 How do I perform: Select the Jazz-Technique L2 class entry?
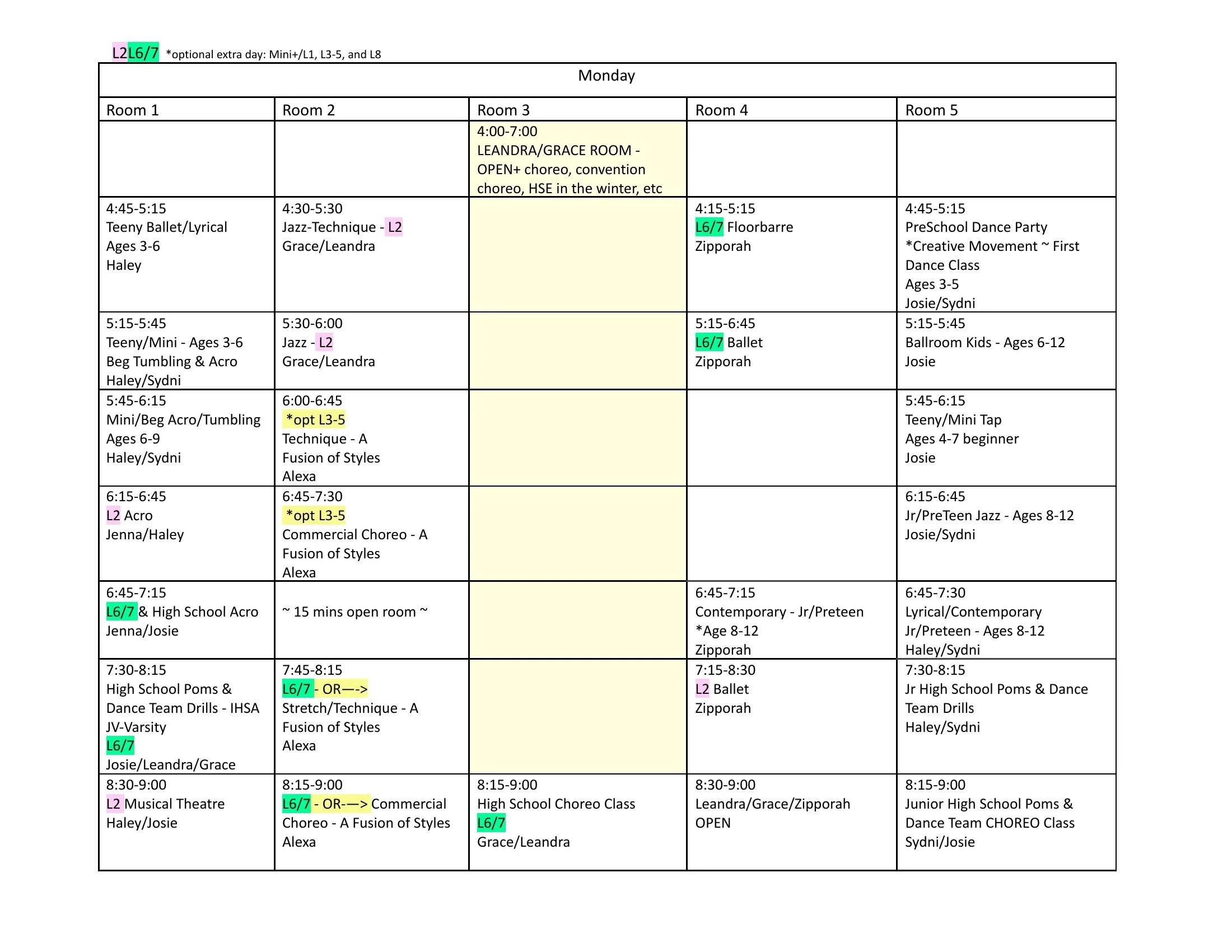pyautogui.click(x=342, y=227)
